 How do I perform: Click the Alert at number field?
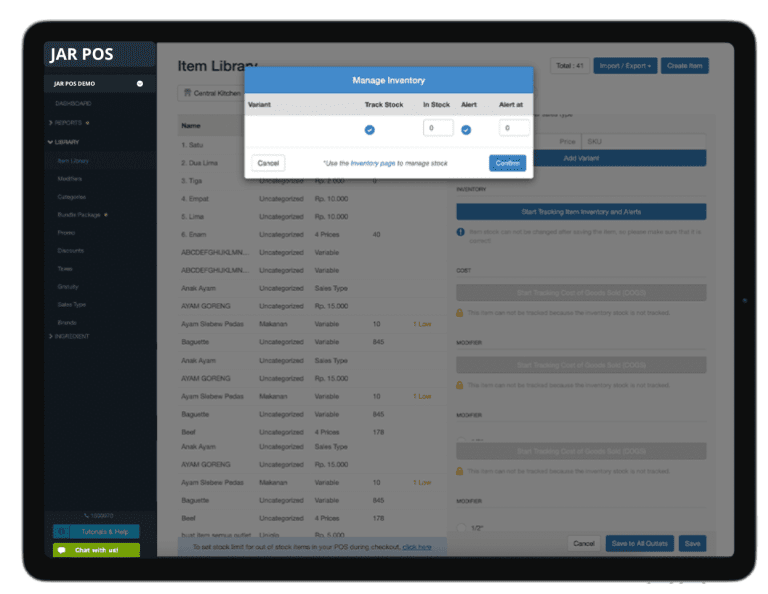click(514, 128)
